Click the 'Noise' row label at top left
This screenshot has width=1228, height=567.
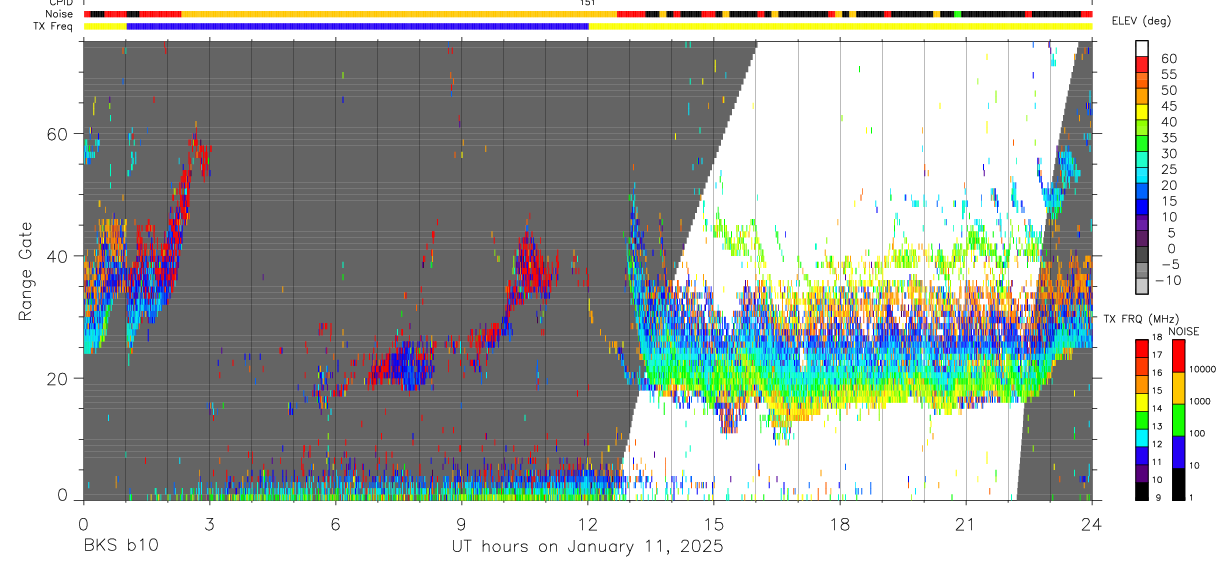[59, 14]
